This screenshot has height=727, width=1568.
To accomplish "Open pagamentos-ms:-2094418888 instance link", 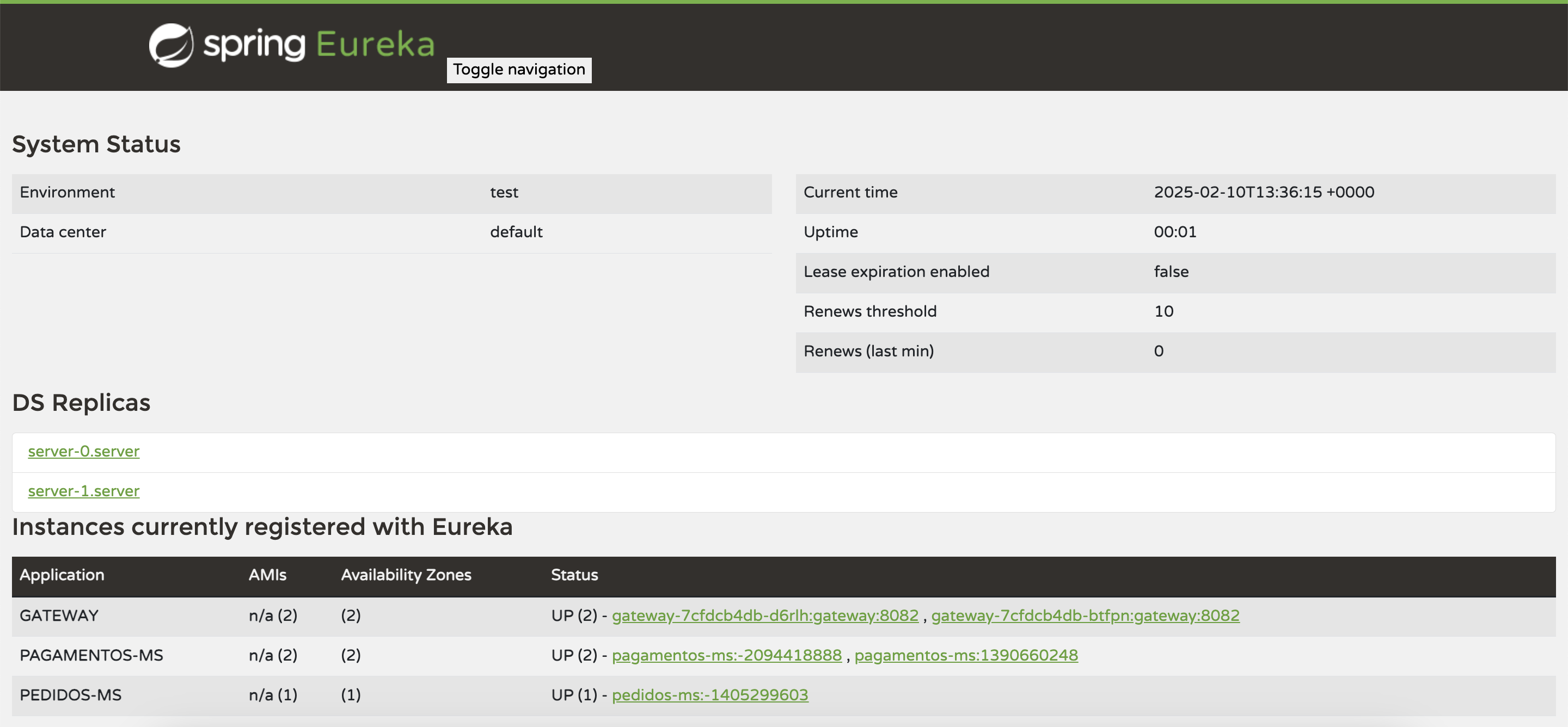I will click(726, 655).
